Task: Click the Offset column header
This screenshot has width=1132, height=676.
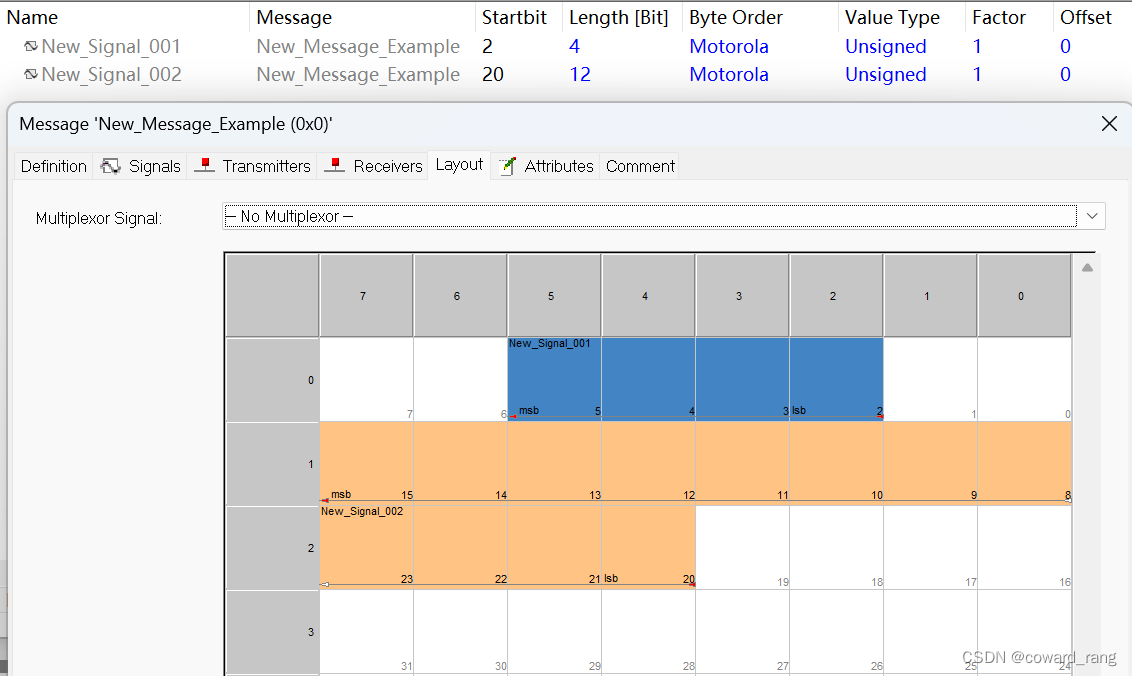Action: tap(1086, 17)
